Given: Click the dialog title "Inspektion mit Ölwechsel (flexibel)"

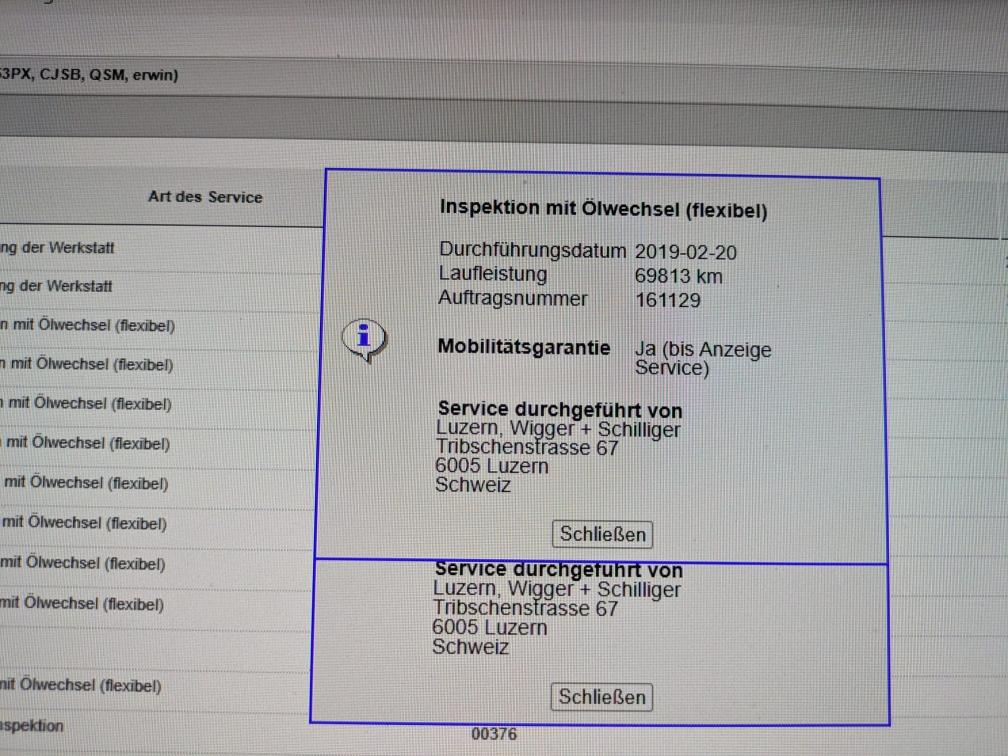Looking at the screenshot, I should coord(603,210).
